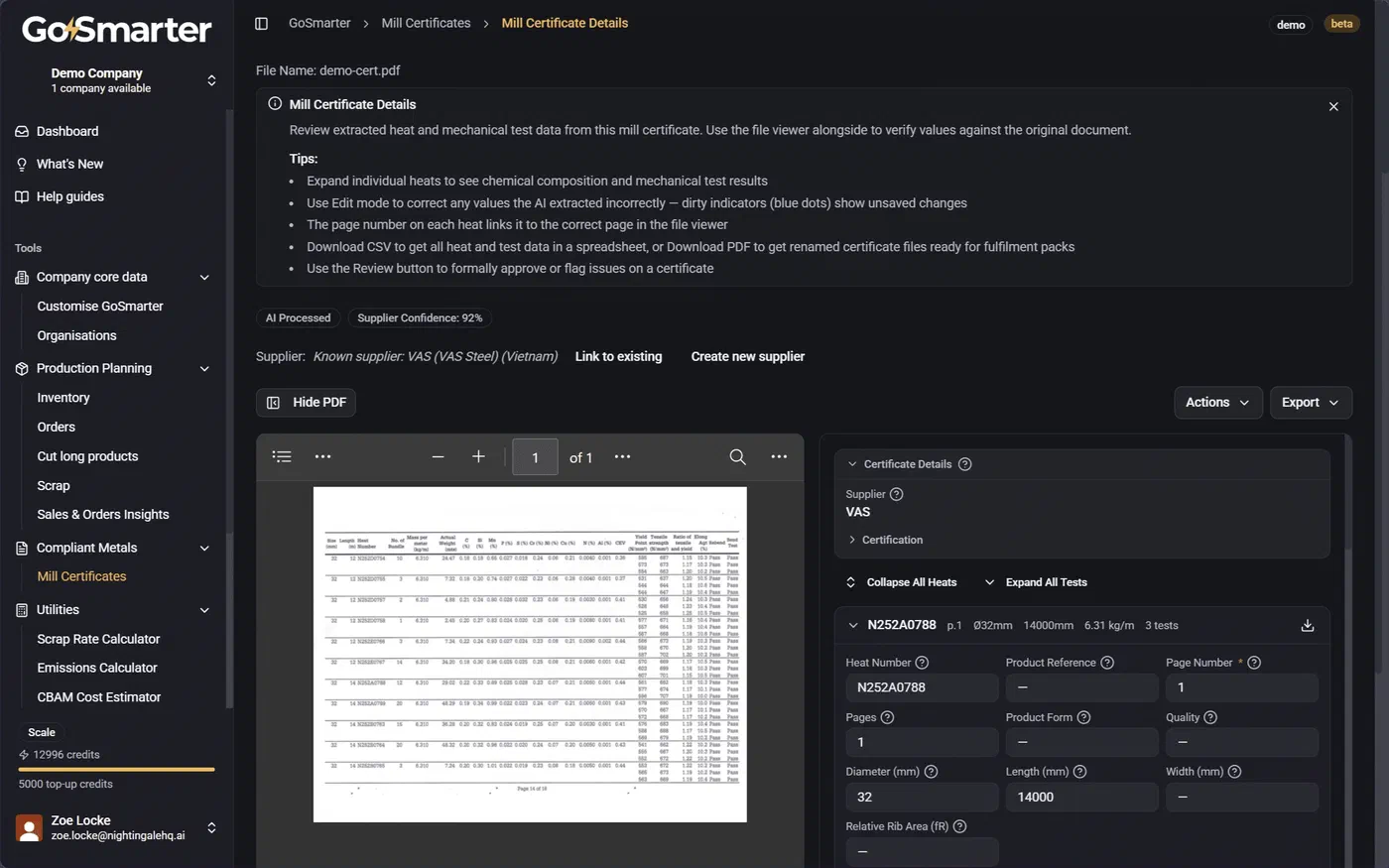Click Expand All Tests
The image size is (1389, 868).
point(1037,582)
